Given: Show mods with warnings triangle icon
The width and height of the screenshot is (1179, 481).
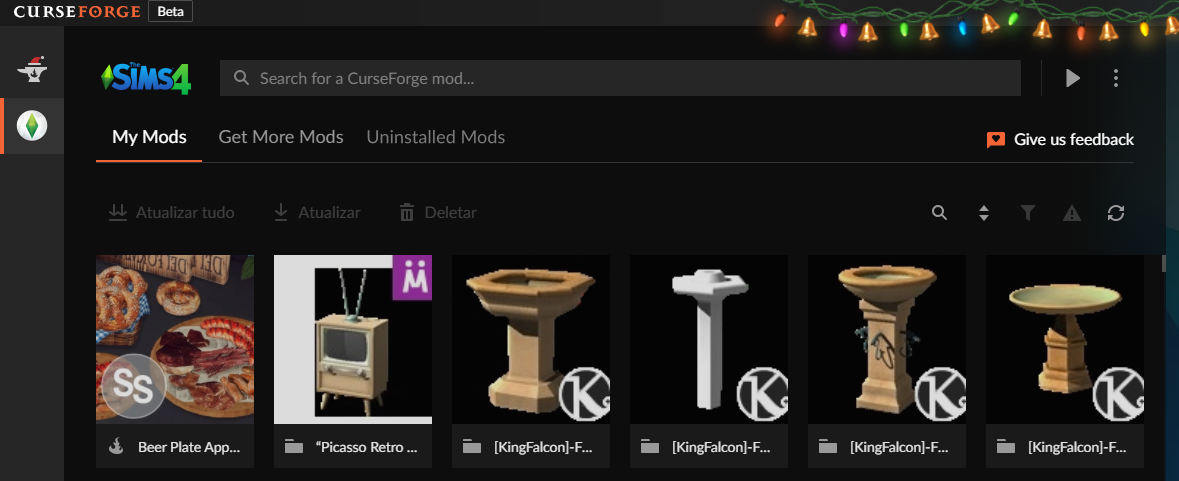Looking at the screenshot, I should coord(1071,213).
